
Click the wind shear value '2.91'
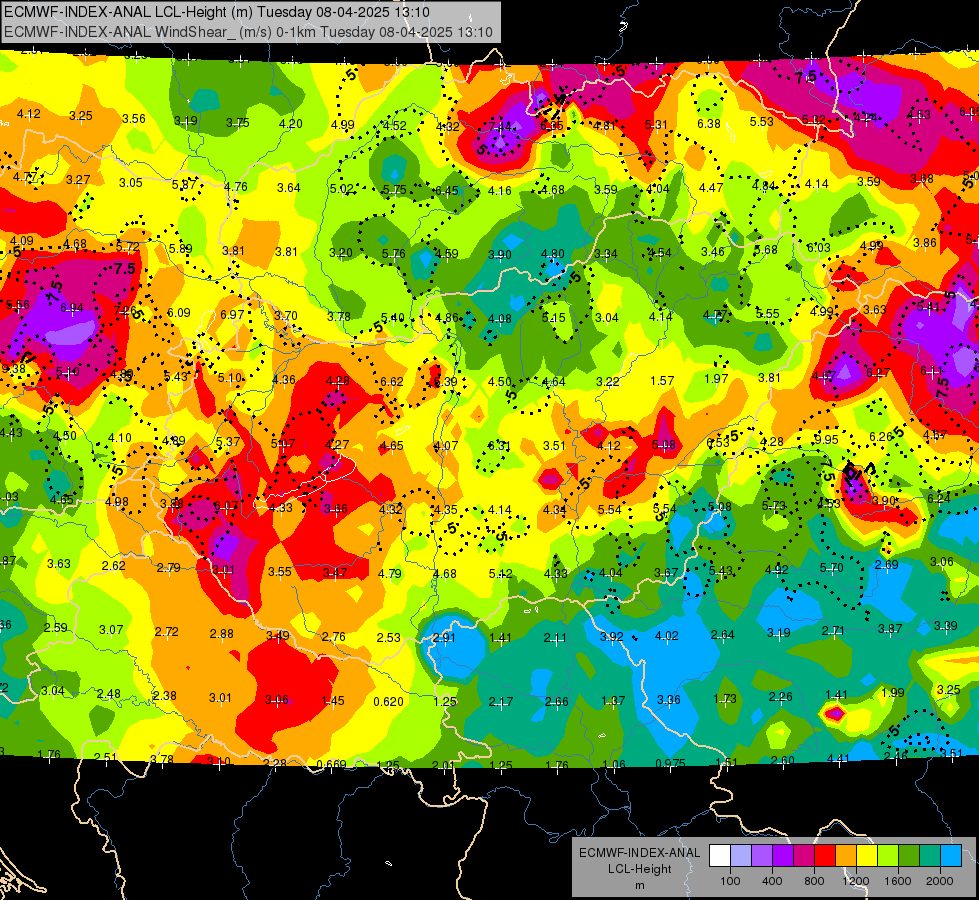click(x=444, y=638)
